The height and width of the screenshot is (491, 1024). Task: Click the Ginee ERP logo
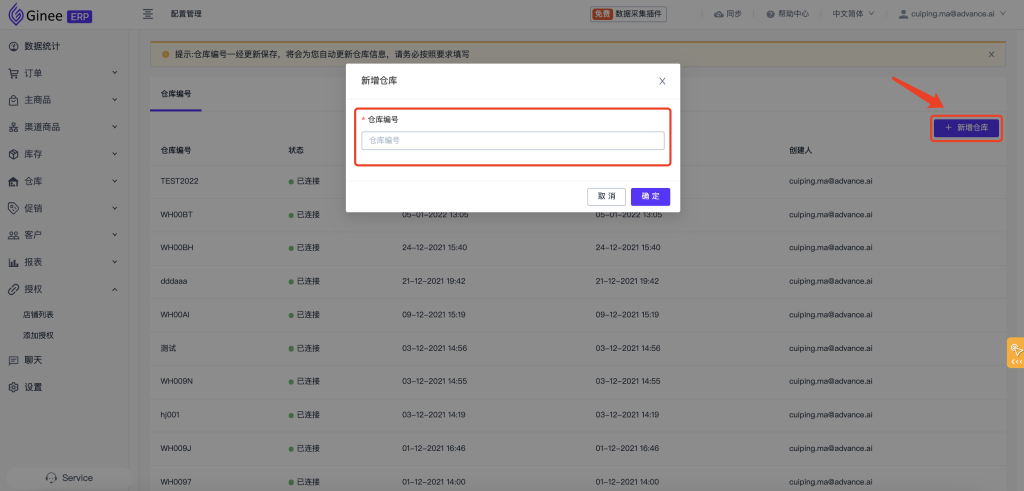[x=50, y=14]
